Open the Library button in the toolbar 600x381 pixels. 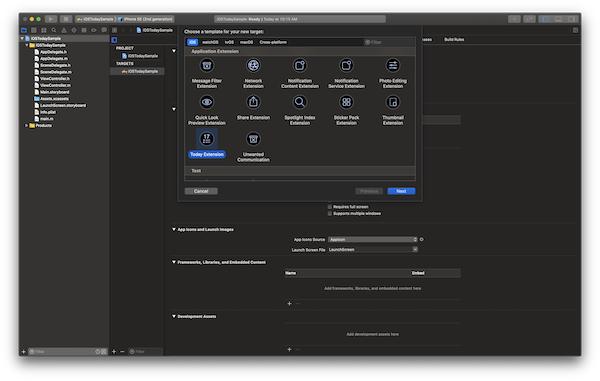pyautogui.click(x=514, y=19)
